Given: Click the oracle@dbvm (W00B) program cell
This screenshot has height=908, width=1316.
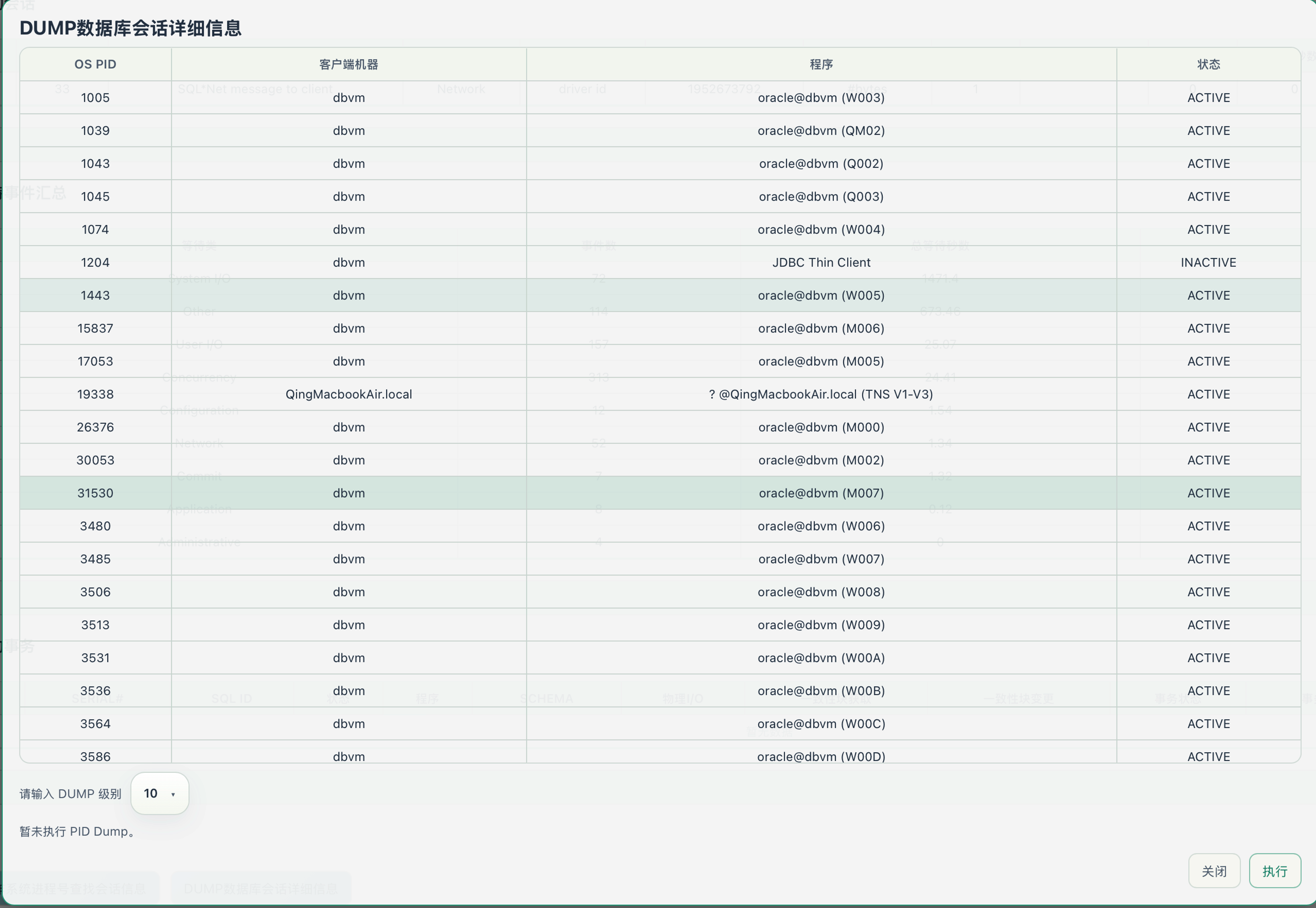Looking at the screenshot, I should (x=821, y=691).
